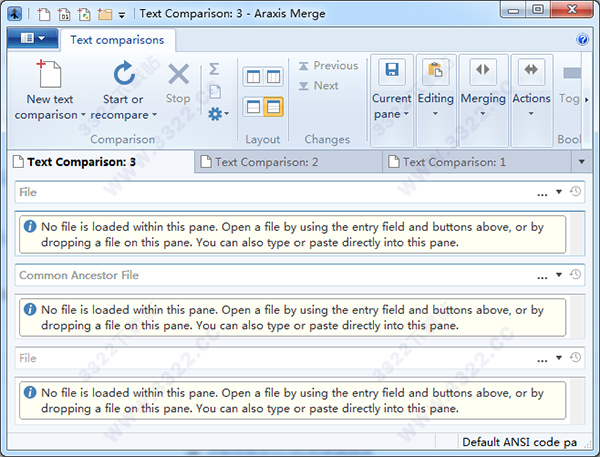
Task: Choose the three-way horizontal layout
Action: point(274,106)
